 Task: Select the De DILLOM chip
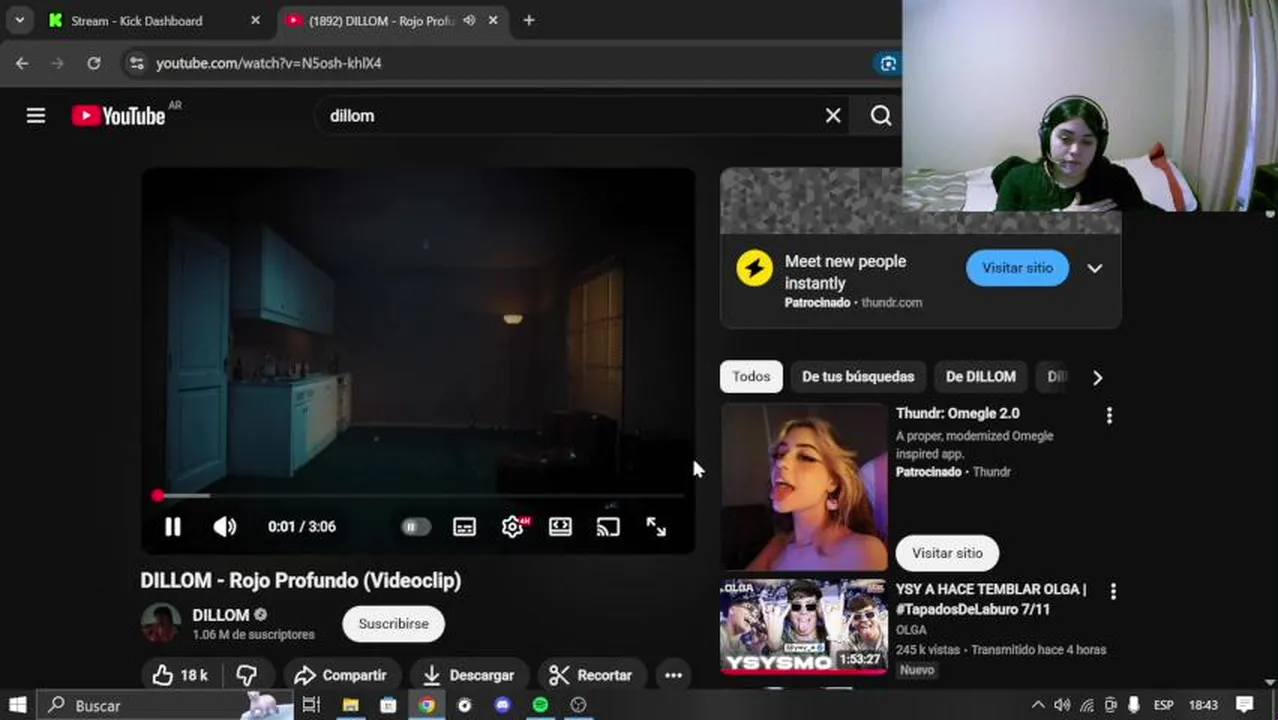pyautogui.click(x=981, y=377)
